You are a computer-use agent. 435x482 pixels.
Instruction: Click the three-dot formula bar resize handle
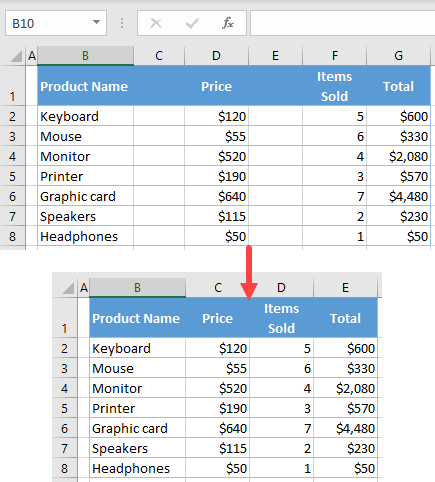coord(122,23)
